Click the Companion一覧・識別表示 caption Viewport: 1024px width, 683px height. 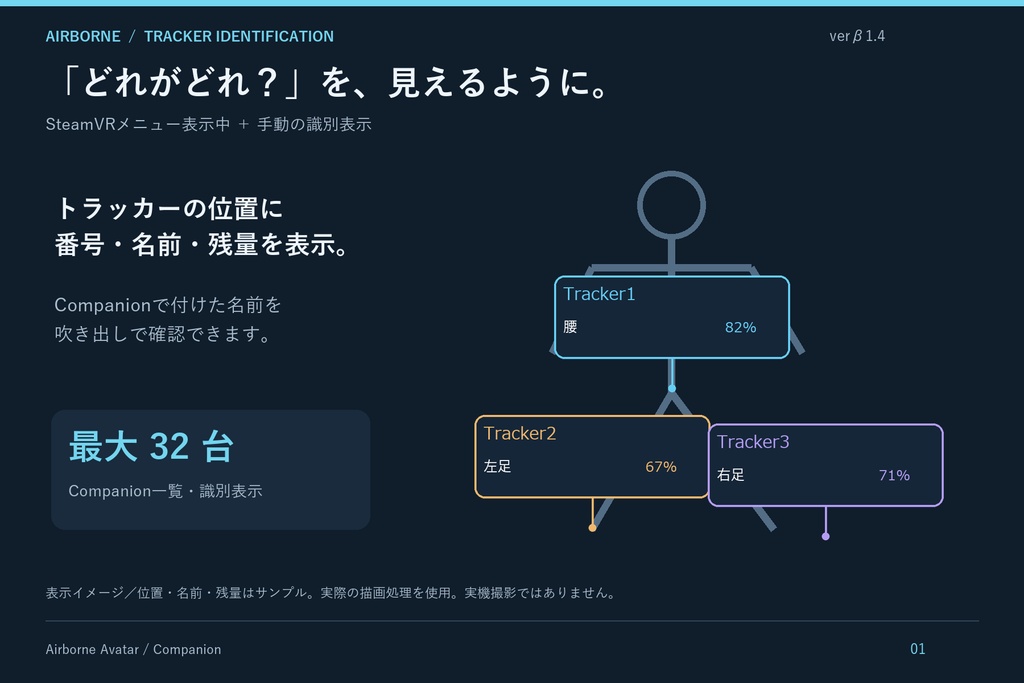click(165, 491)
